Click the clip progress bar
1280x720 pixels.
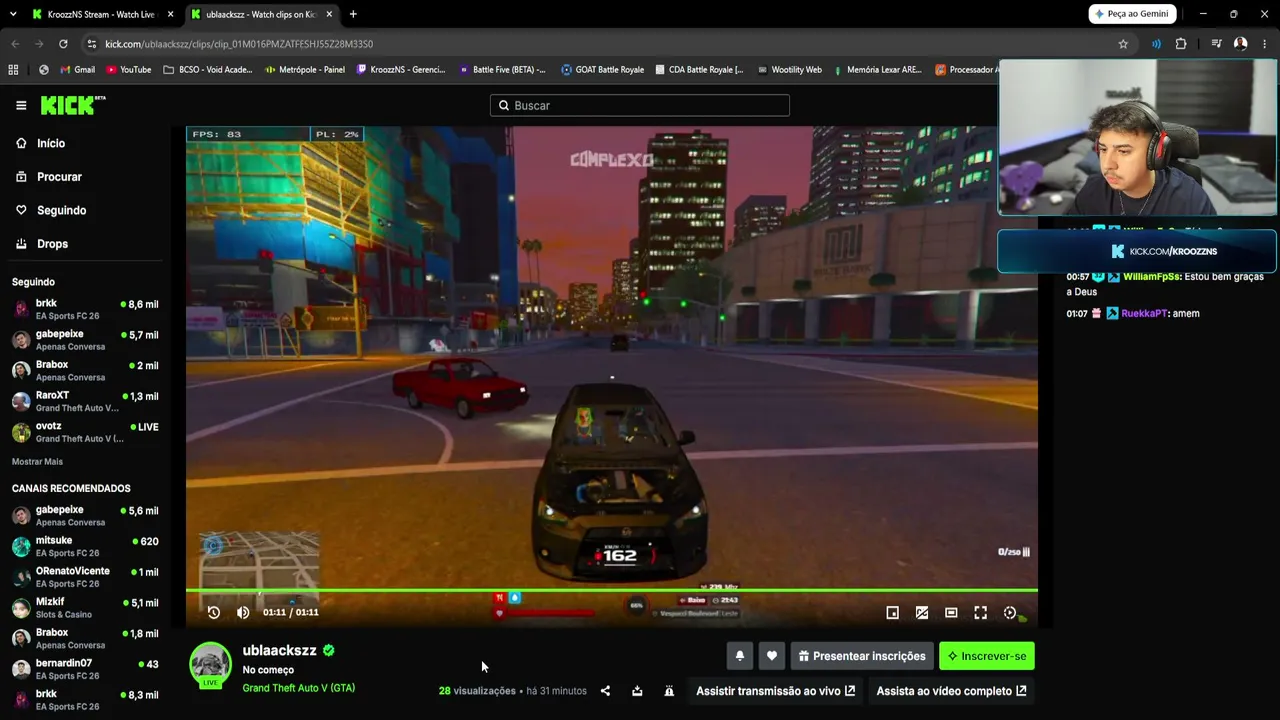click(x=612, y=591)
